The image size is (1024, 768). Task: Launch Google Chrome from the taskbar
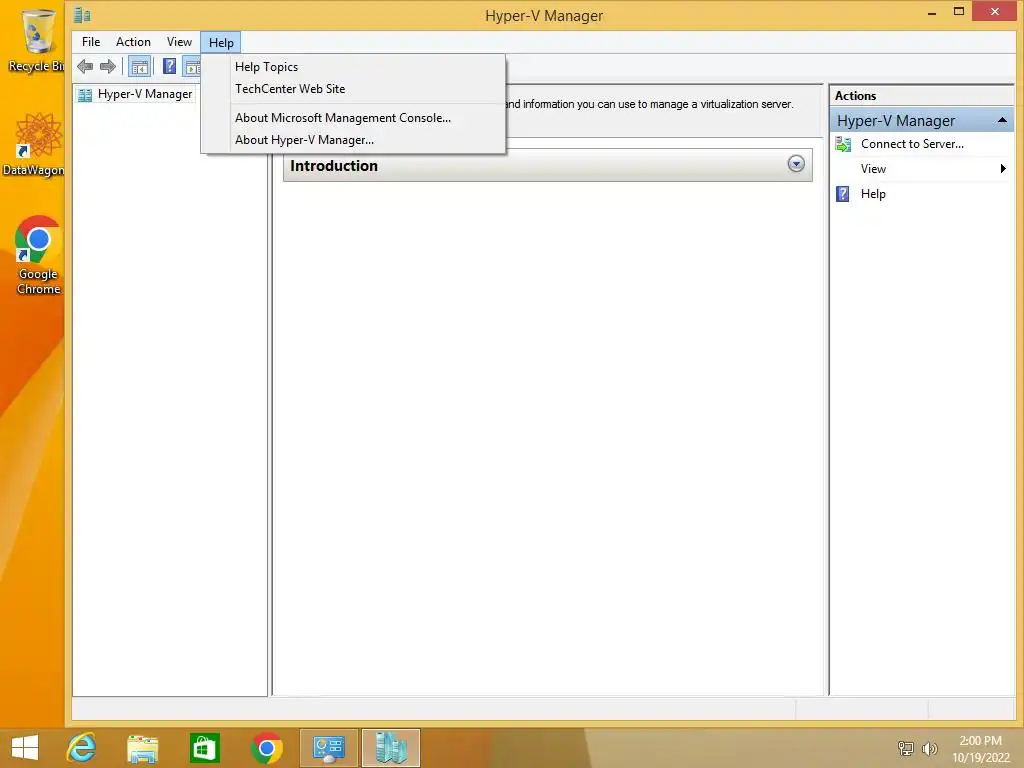pyautogui.click(x=266, y=748)
